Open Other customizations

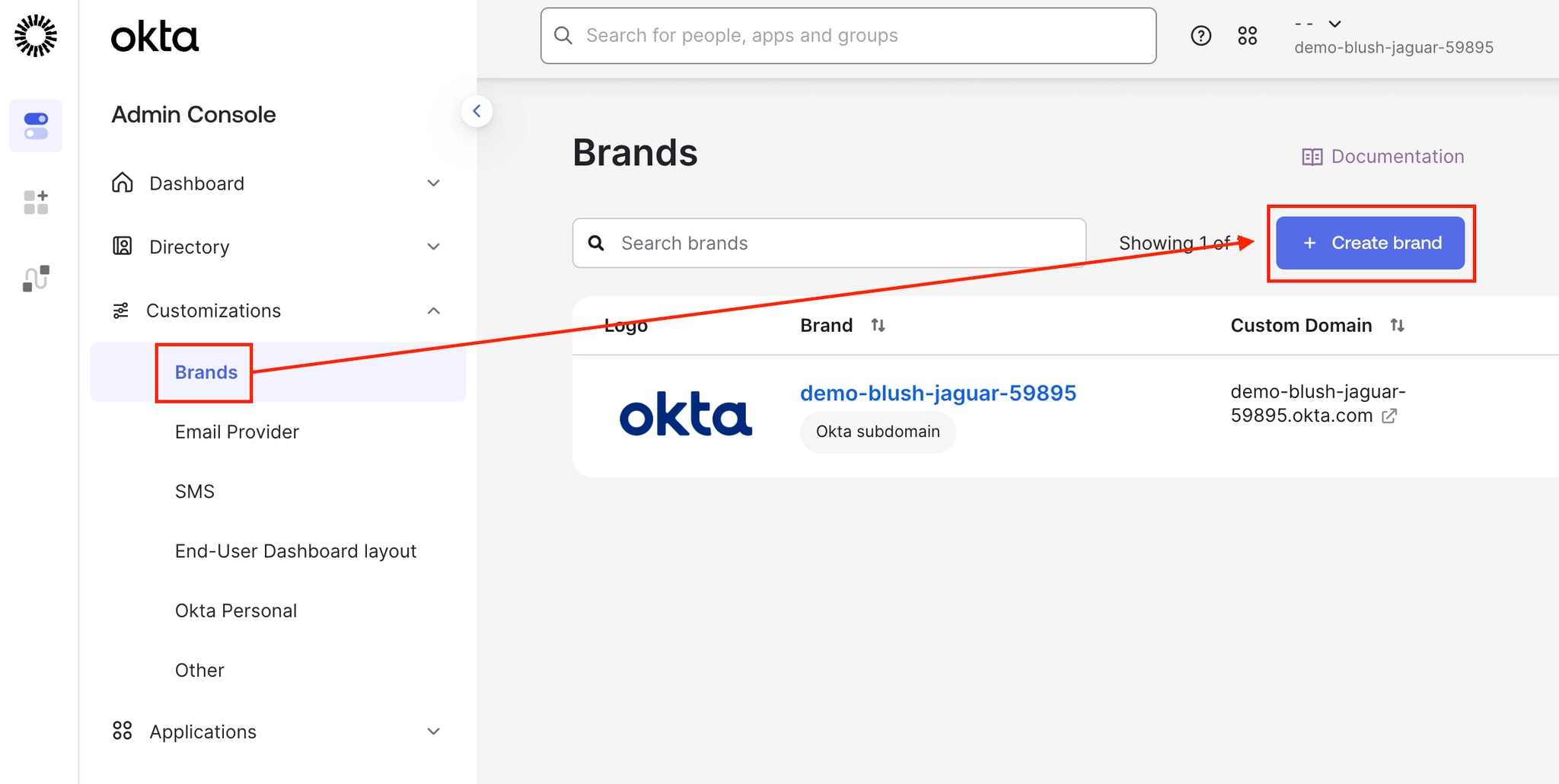coord(199,670)
